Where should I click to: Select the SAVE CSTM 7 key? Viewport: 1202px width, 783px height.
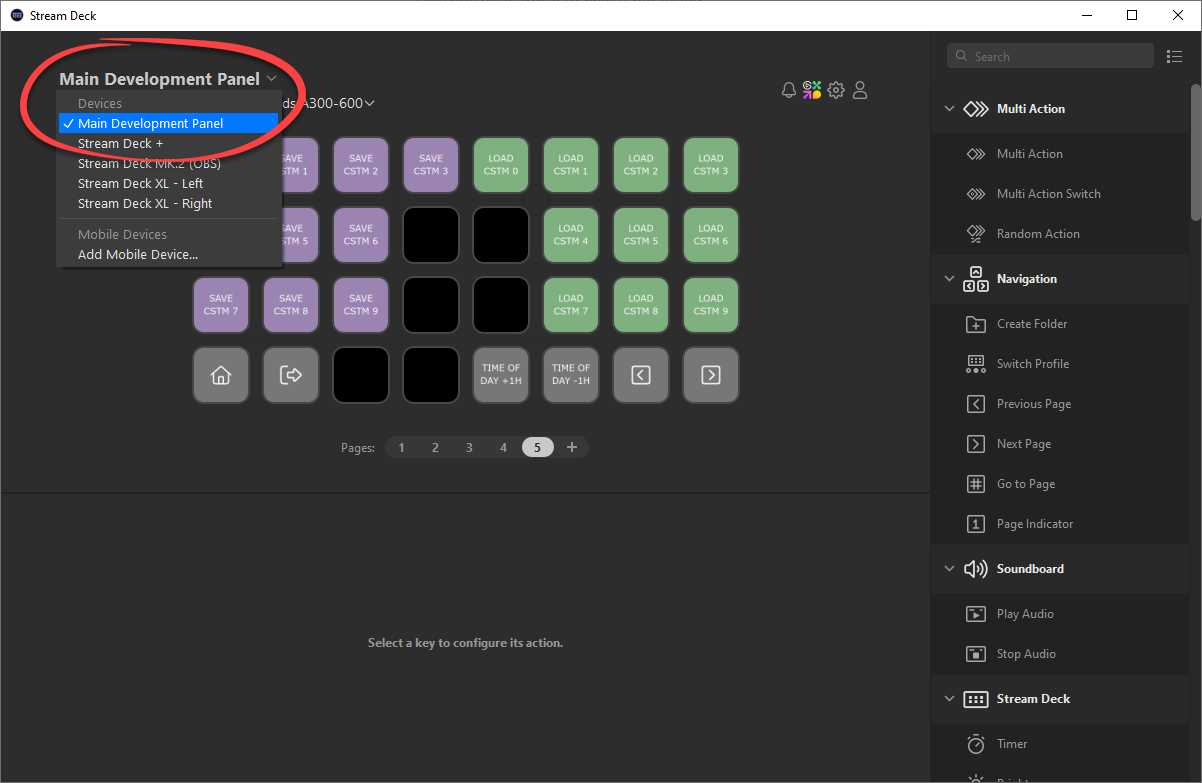tap(221, 305)
